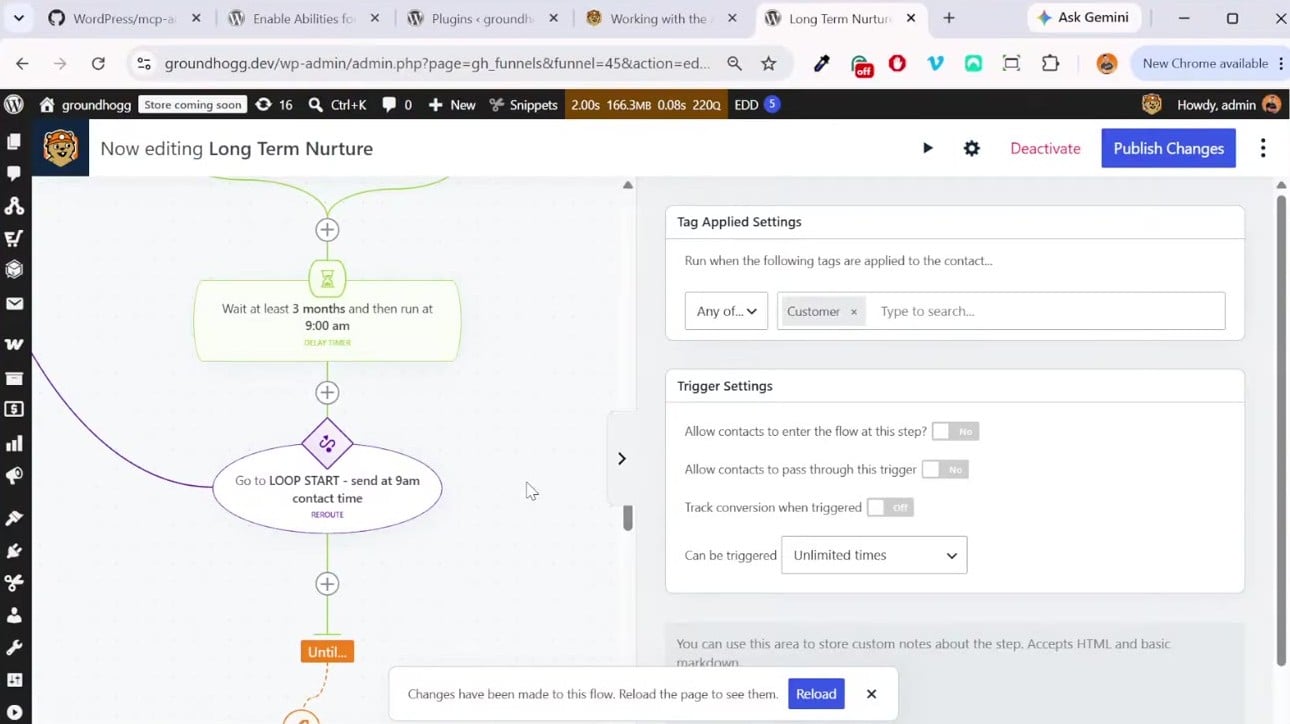This screenshot has height=724, width=1290.
Task: Open the WooCommerce sidebar icon
Action: pyautogui.click(x=14, y=343)
